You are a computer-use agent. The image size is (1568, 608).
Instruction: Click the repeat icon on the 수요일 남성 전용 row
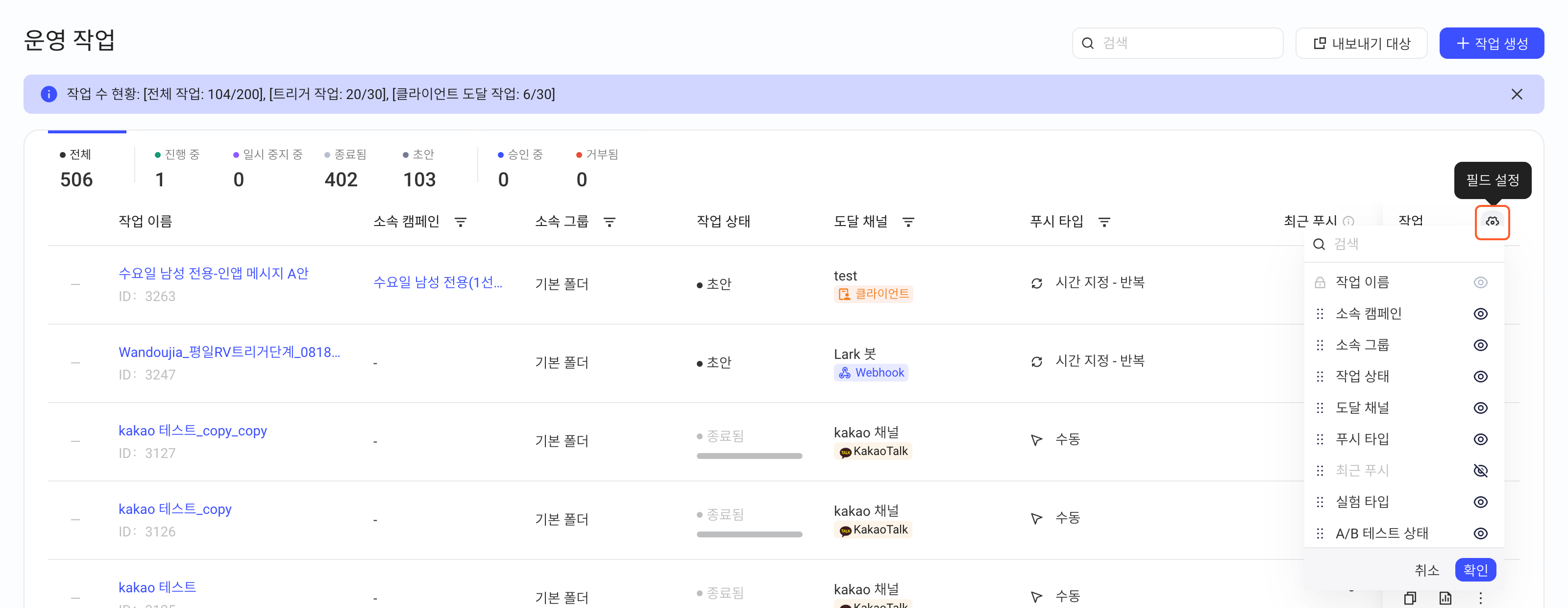(1037, 283)
